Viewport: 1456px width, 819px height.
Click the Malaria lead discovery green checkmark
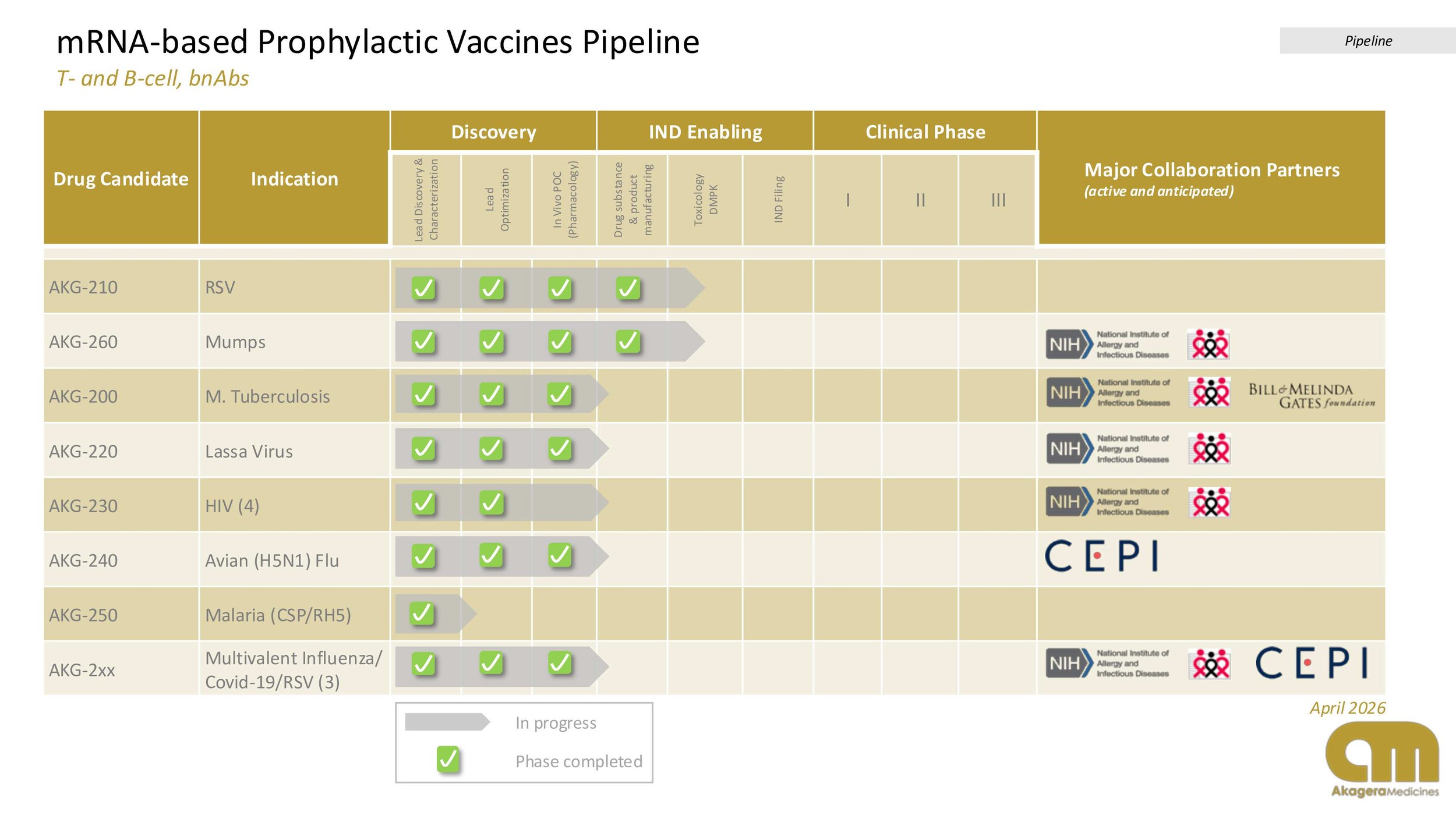click(422, 613)
